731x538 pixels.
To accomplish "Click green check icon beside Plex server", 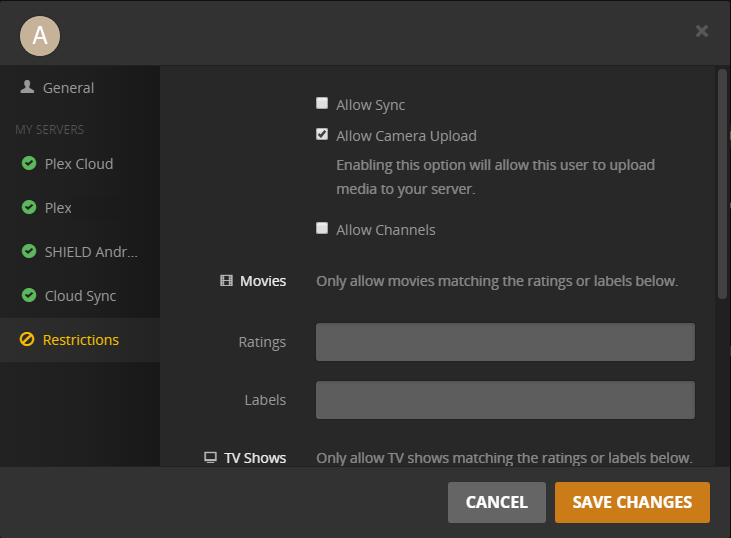I will pos(29,207).
